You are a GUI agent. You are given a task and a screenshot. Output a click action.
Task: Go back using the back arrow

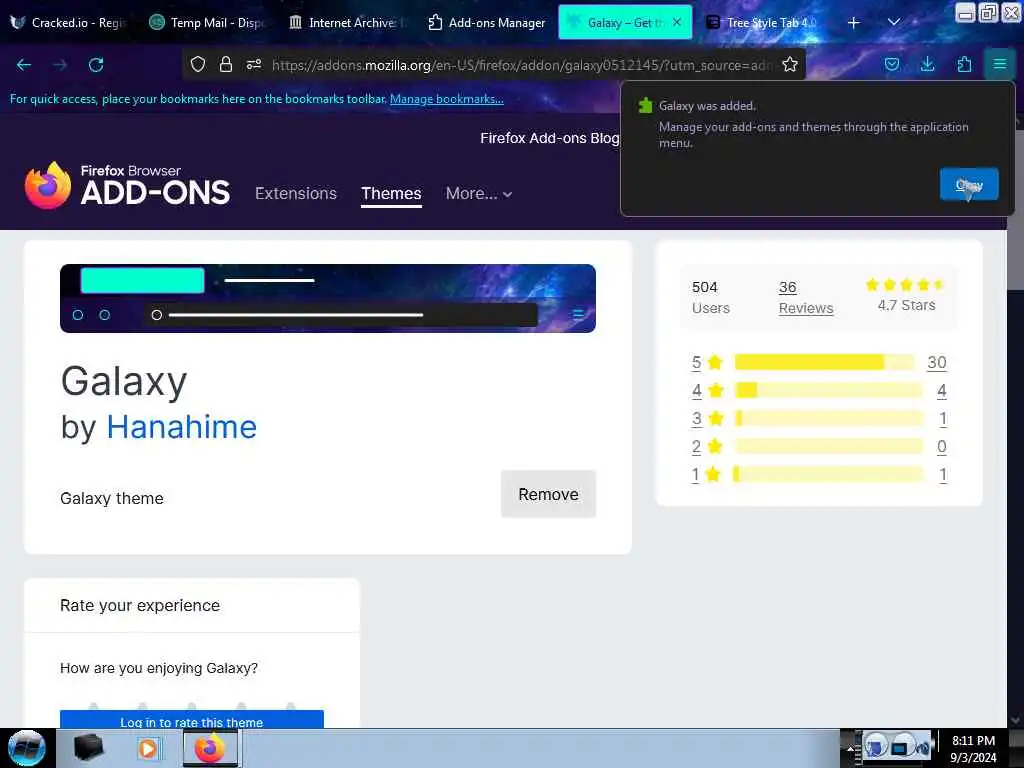[24, 65]
